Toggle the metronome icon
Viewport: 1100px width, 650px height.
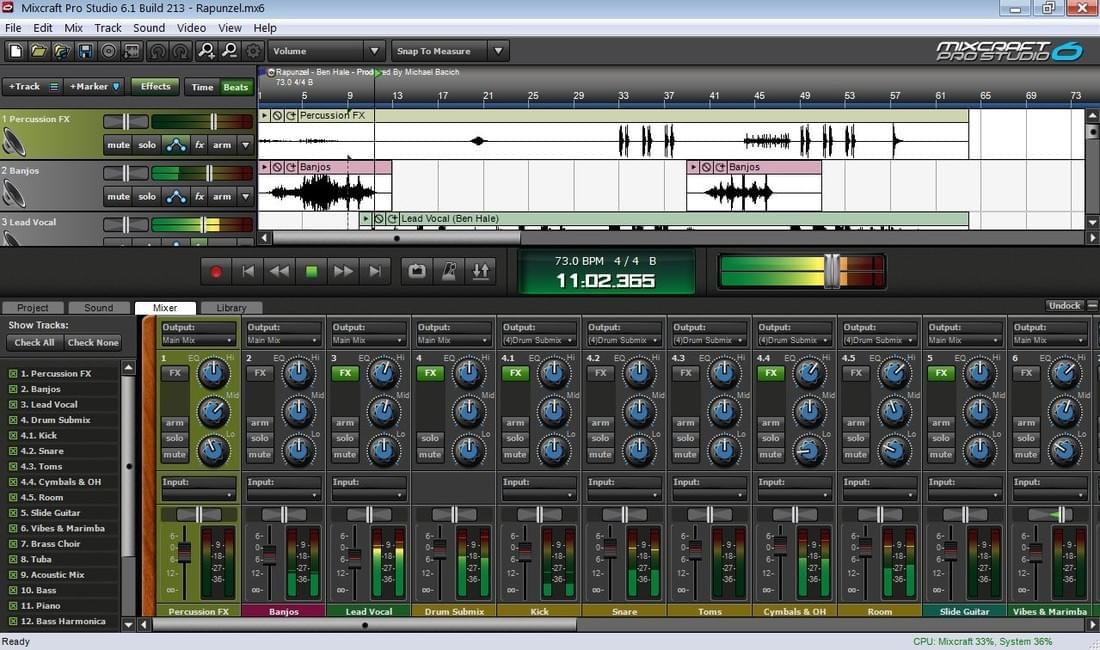(x=449, y=271)
